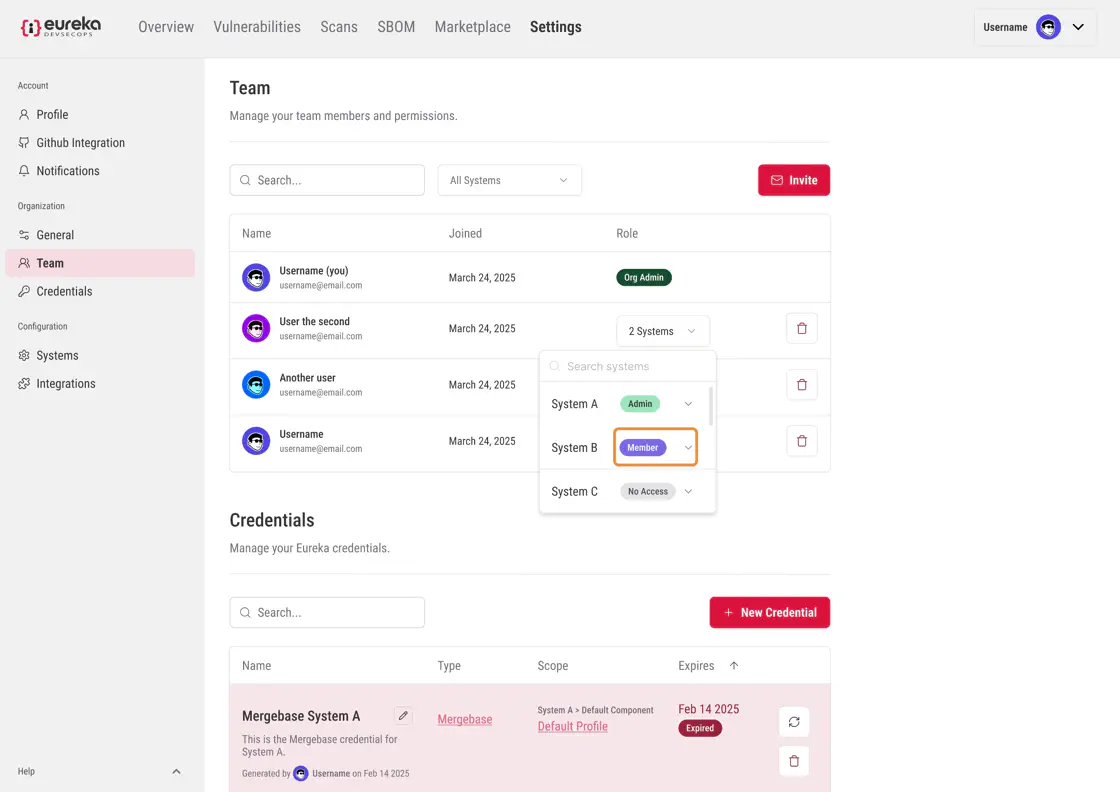
Task: Open System C No Access dropdown
Action: click(688, 491)
